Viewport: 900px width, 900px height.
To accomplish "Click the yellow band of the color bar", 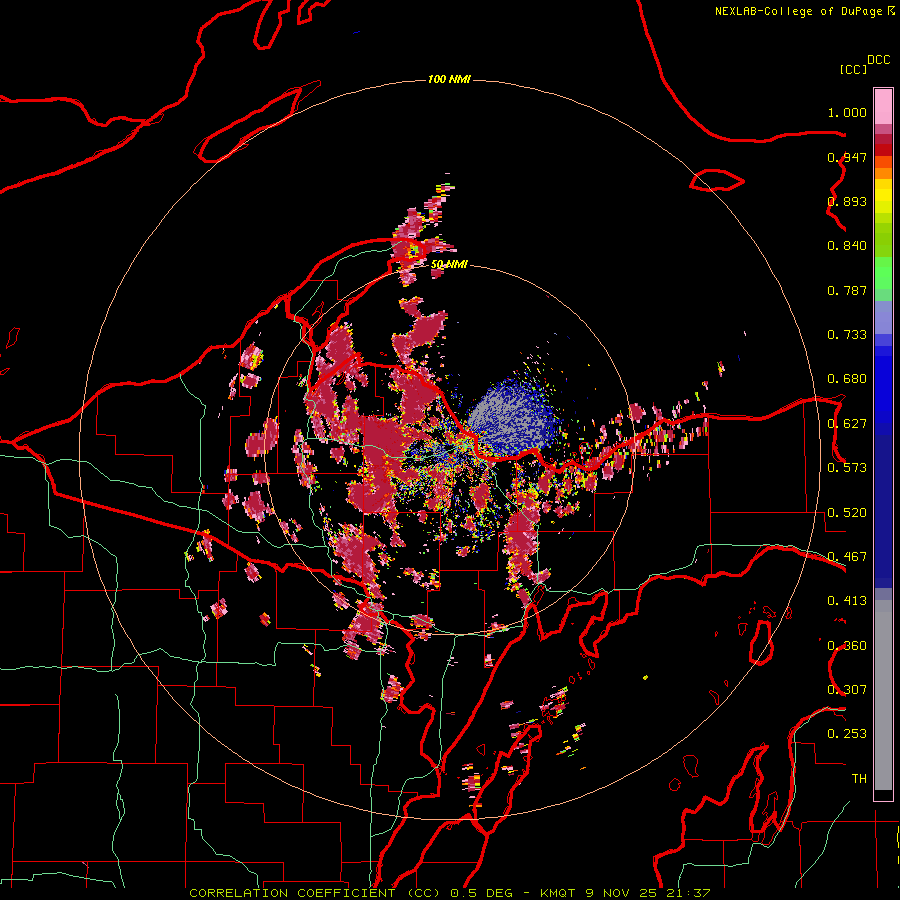I will pyautogui.click(x=883, y=196).
